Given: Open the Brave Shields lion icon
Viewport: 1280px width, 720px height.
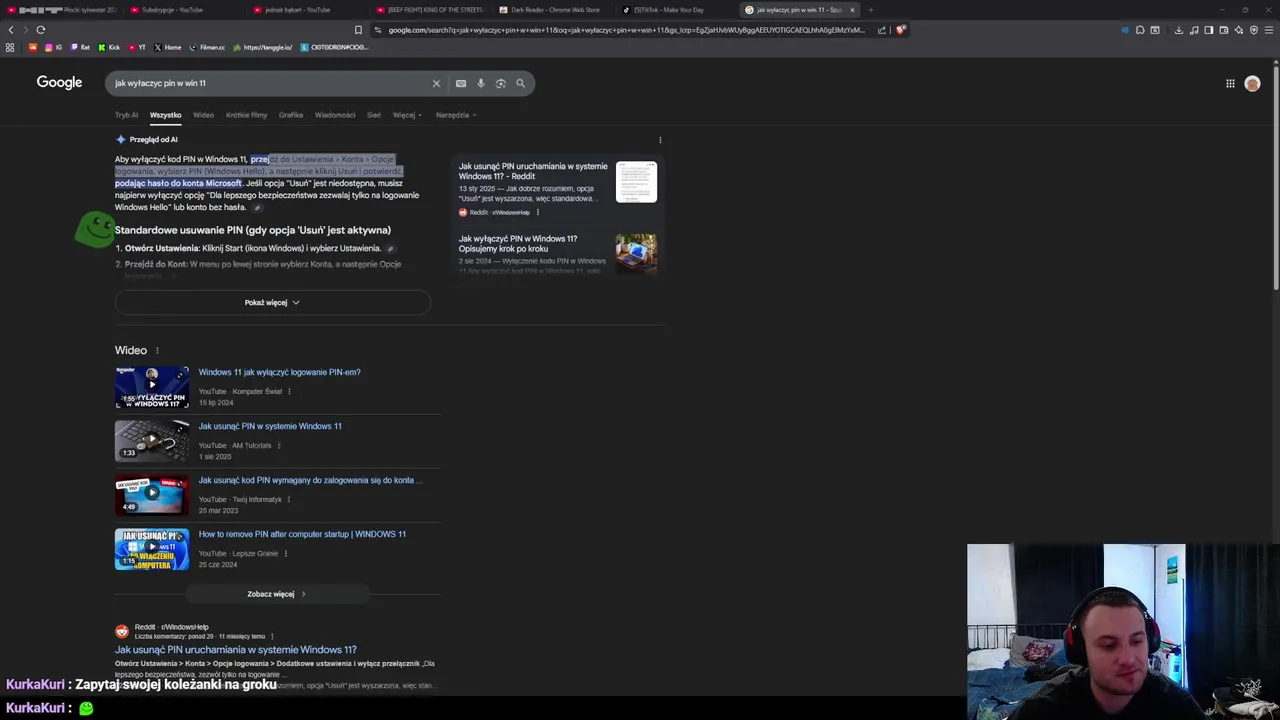Looking at the screenshot, I should (900, 30).
